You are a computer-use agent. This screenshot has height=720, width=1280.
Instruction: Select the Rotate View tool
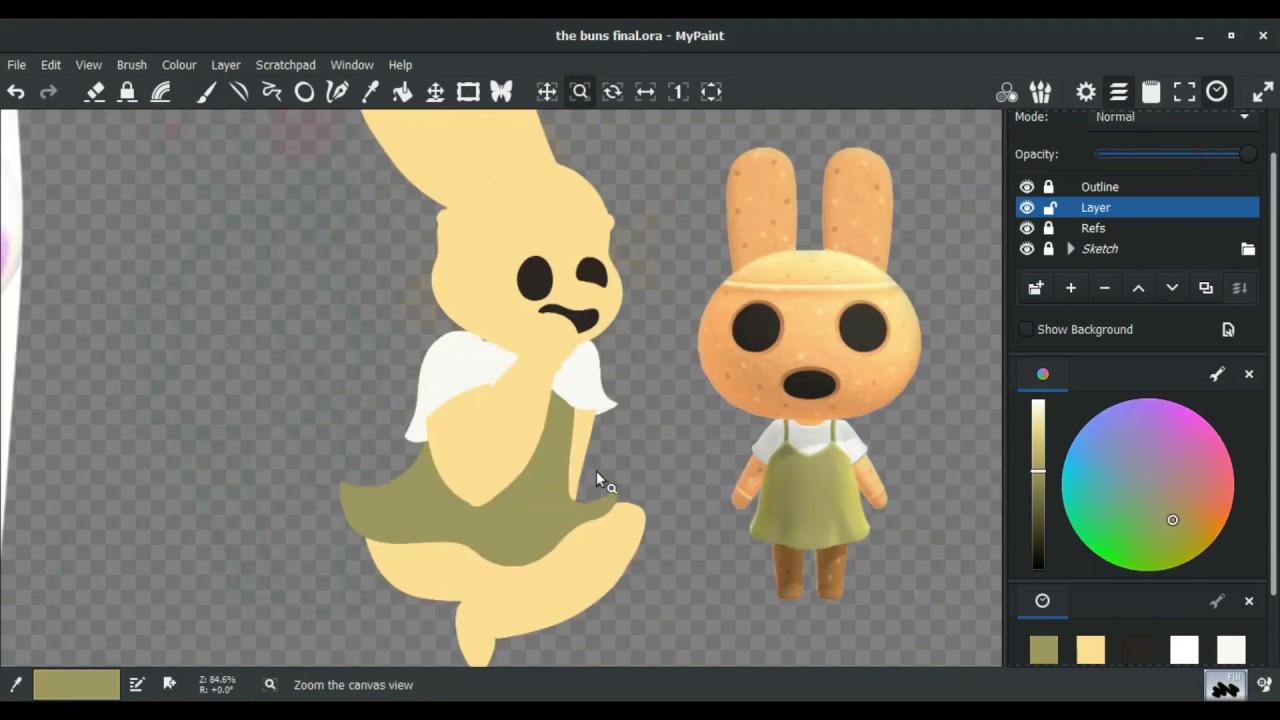click(613, 92)
